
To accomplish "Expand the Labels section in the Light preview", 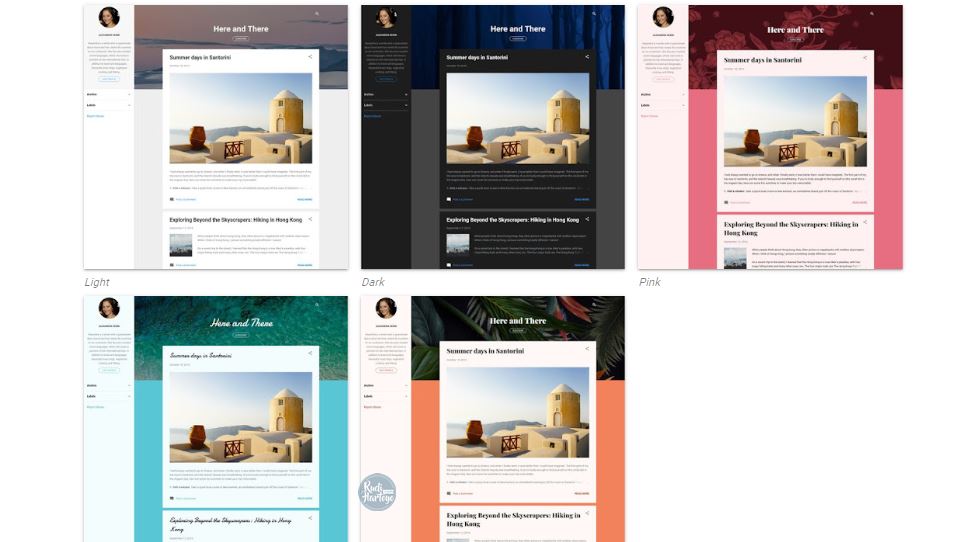I will [x=109, y=105].
